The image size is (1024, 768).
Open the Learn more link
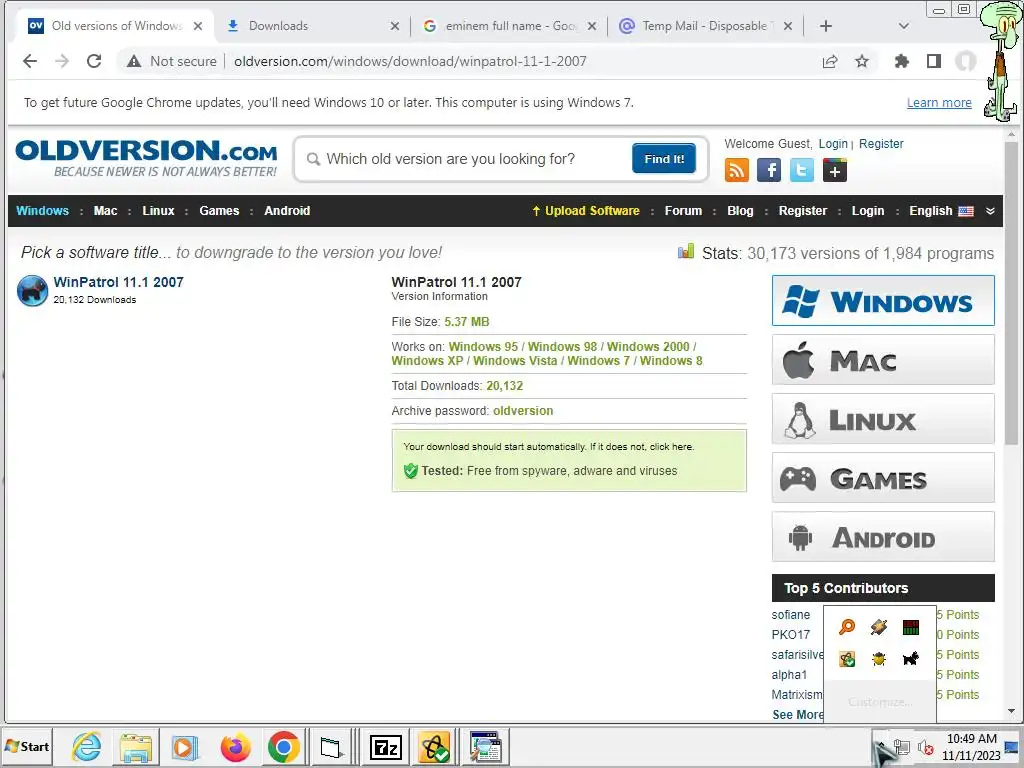(939, 103)
